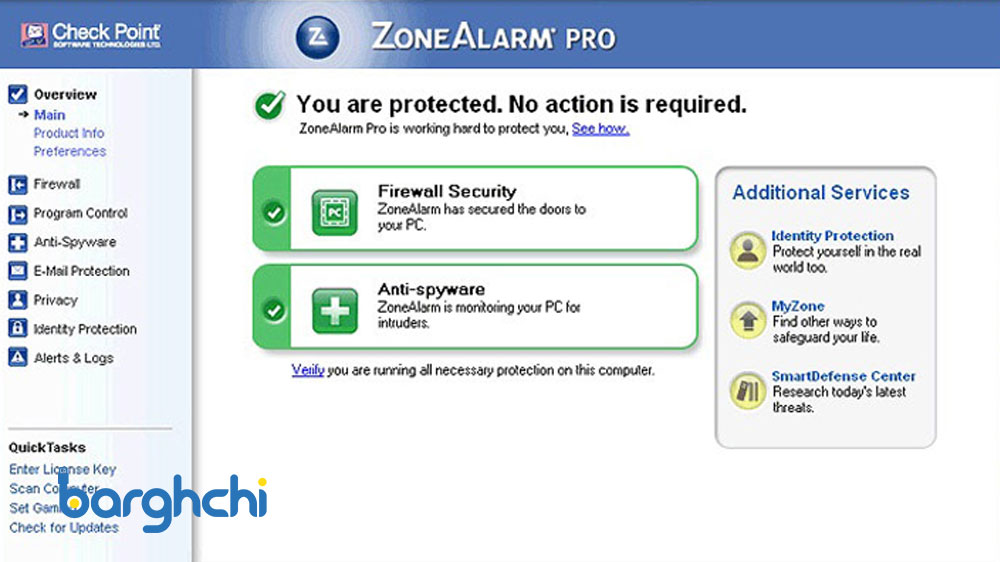Click the Verify protection link
The height and width of the screenshot is (562, 1000).
point(308,370)
